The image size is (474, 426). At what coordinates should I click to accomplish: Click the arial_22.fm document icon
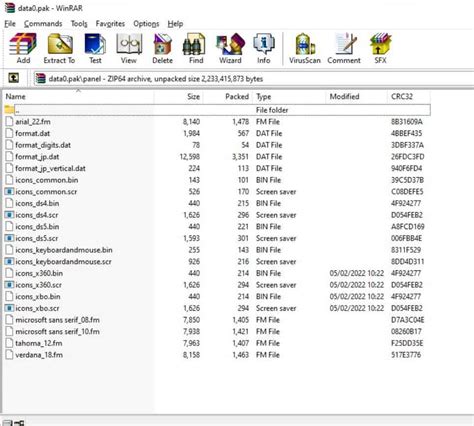coord(9,122)
